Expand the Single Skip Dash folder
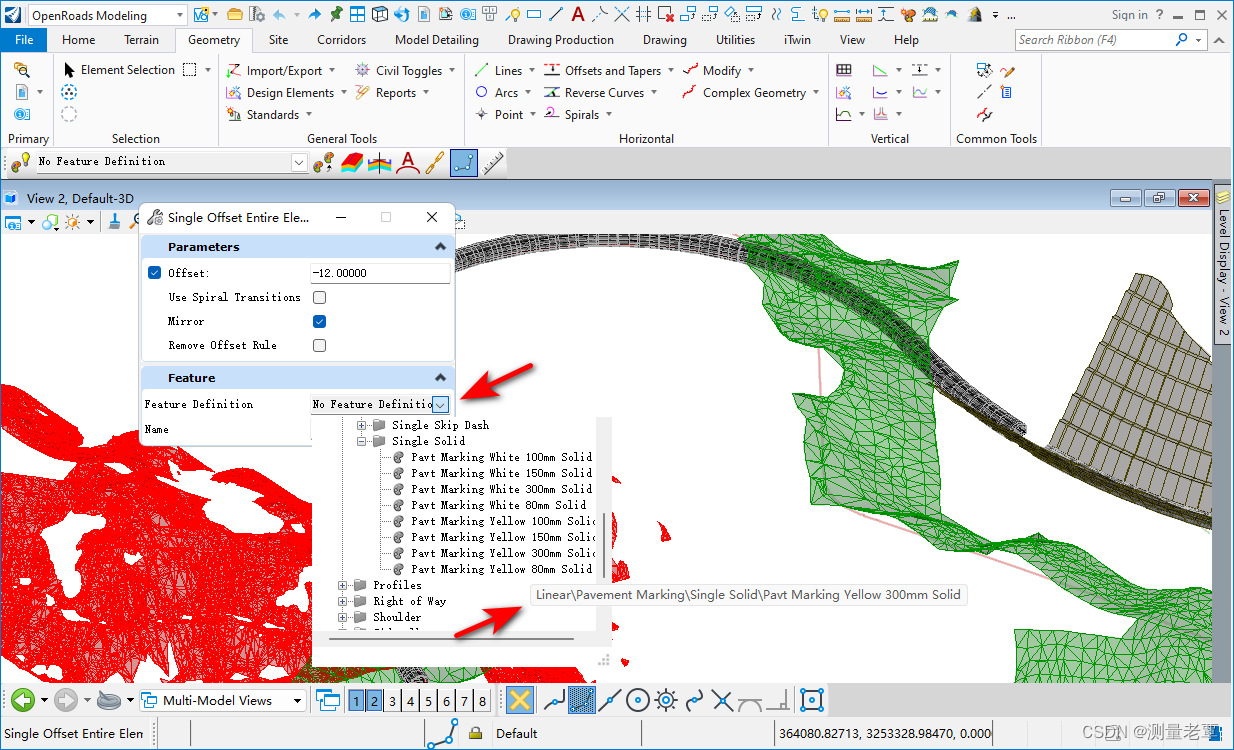 pos(363,425)
